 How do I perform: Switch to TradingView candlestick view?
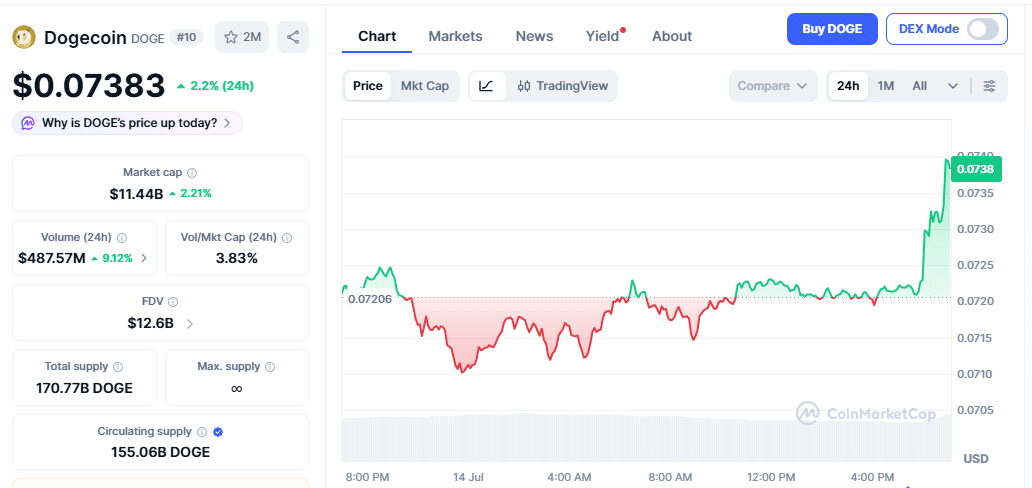click(x=562, y=86)
